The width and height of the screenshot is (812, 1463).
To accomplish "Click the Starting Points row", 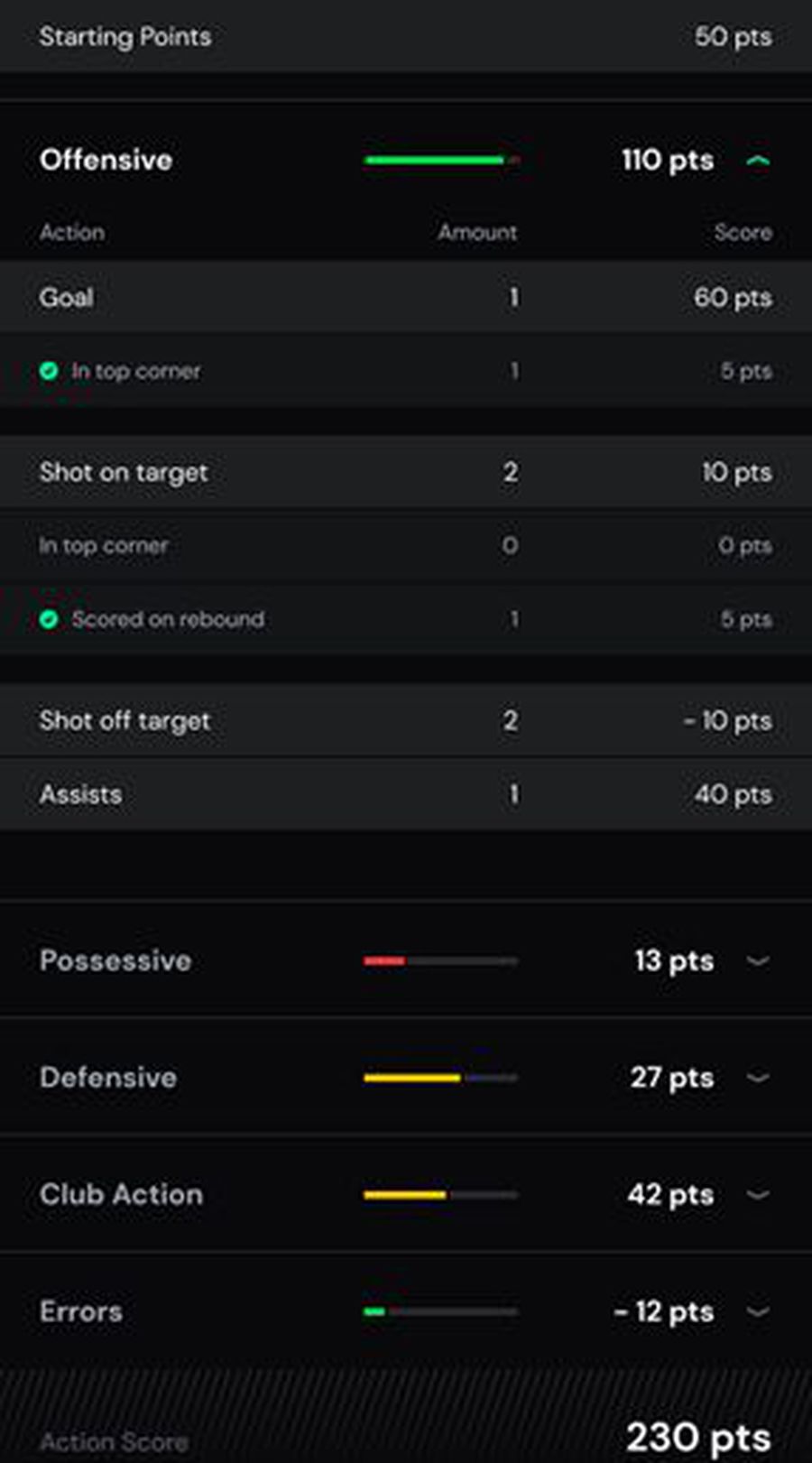I will pyautogui.click(x=406, y=36).
